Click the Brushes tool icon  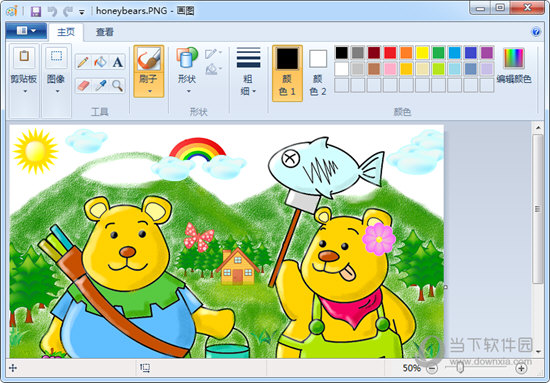tap(149, 59)
